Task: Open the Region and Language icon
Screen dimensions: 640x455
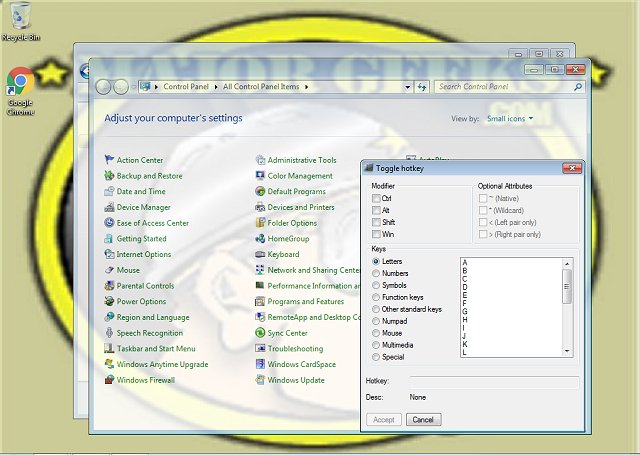Action: (109, 317)
